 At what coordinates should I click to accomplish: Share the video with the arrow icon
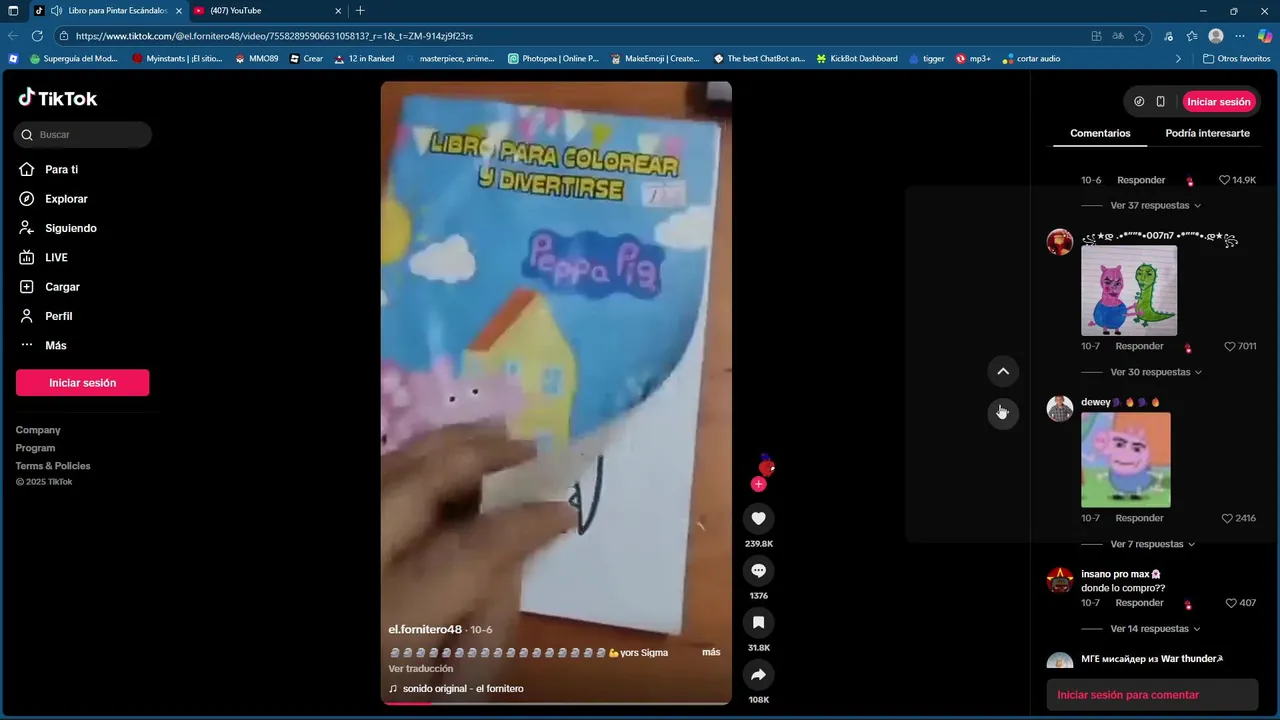tap(758, 674)
